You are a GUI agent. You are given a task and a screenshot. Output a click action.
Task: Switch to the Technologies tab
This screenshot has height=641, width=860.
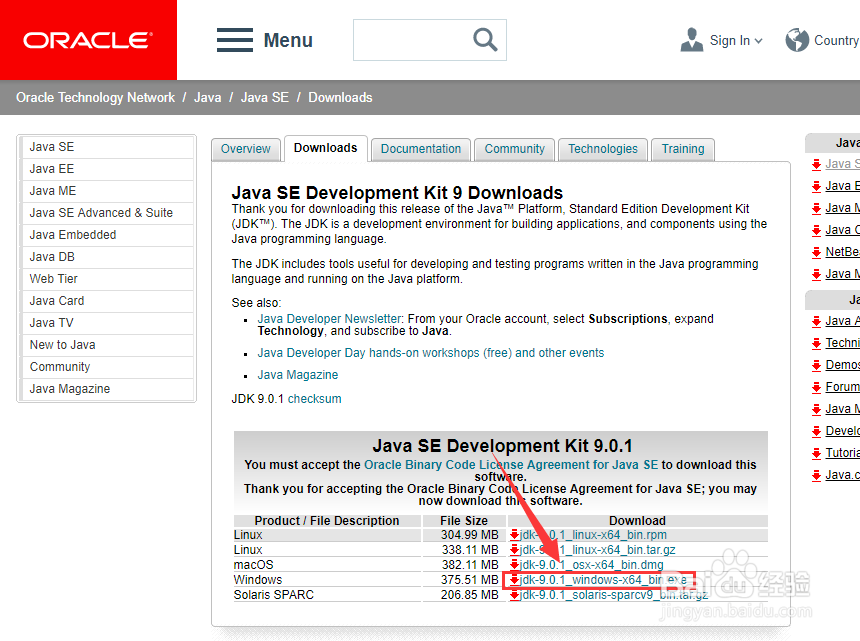[x=603, y=149]
